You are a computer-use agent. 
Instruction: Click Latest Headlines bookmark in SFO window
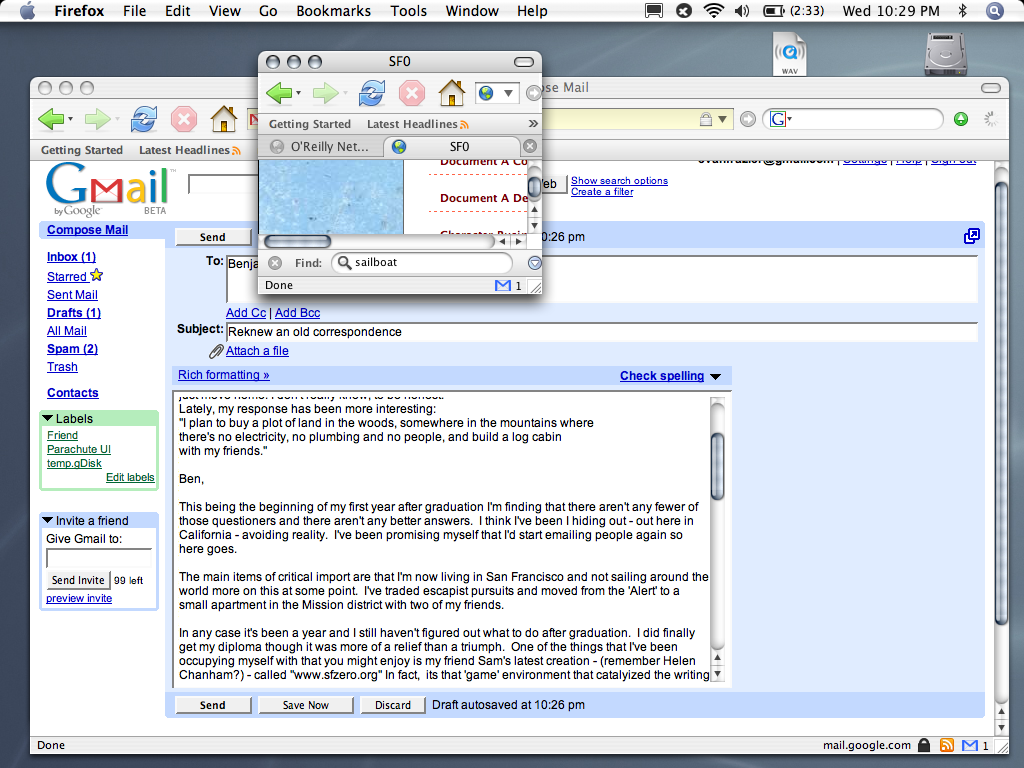418,124
